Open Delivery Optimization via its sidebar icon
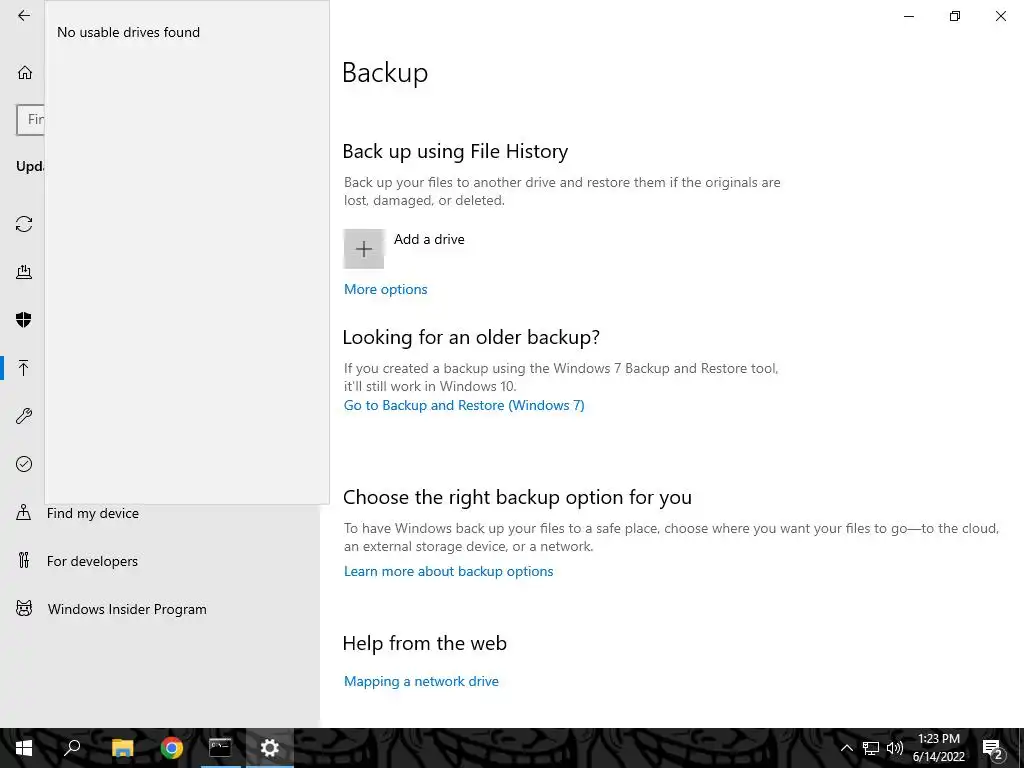 click(x=24, y=272)
